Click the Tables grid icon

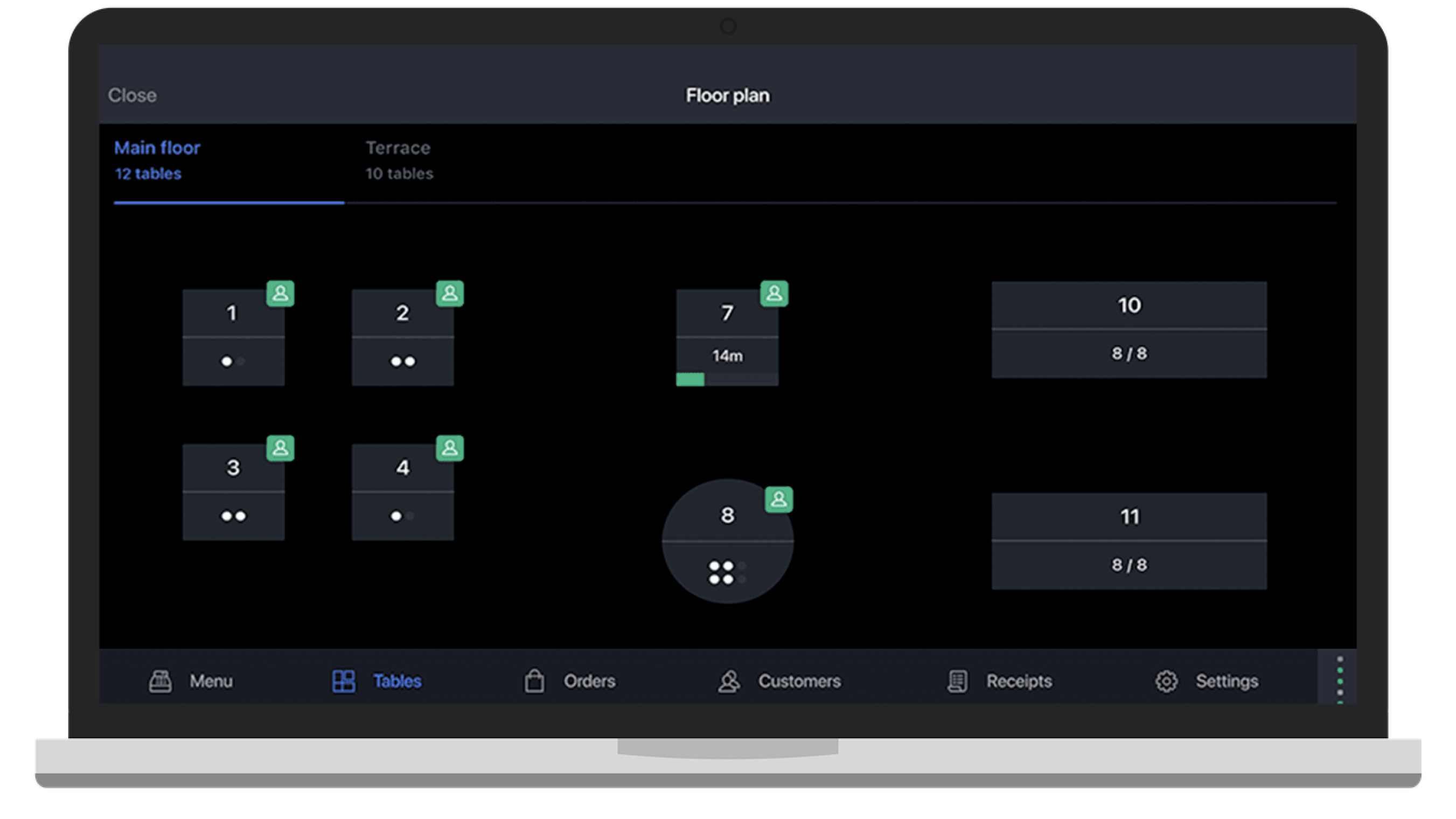pyautogui.click(x=343, y=681)
